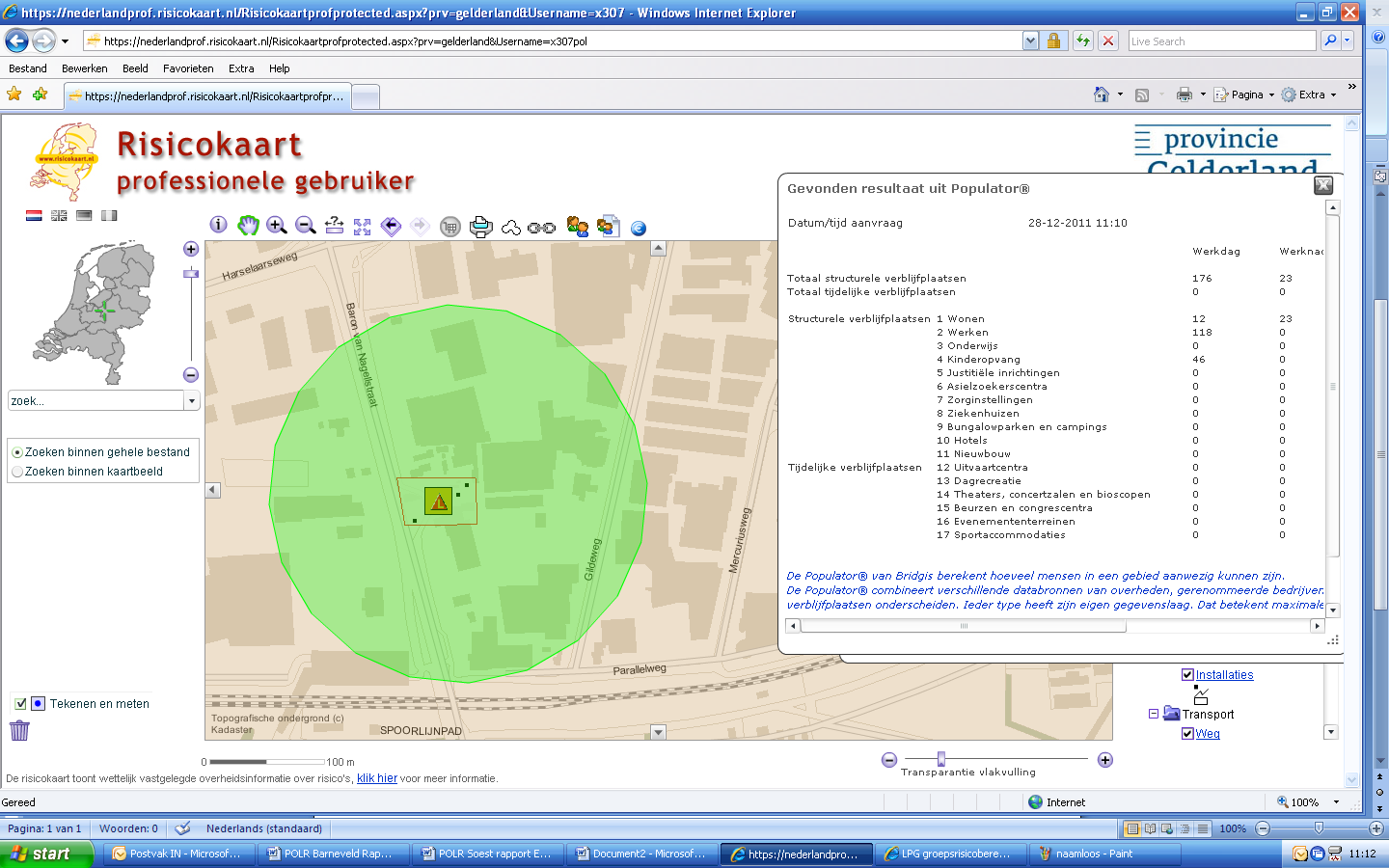Open the Favorieten menu

(188, 68)
